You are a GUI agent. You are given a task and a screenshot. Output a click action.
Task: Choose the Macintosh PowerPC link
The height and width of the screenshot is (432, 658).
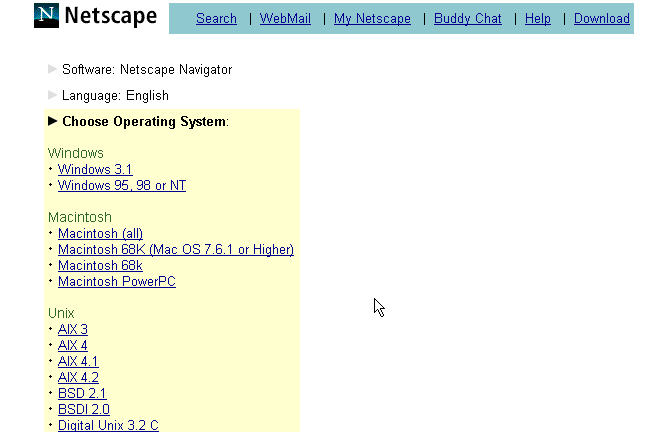point(116,282)
